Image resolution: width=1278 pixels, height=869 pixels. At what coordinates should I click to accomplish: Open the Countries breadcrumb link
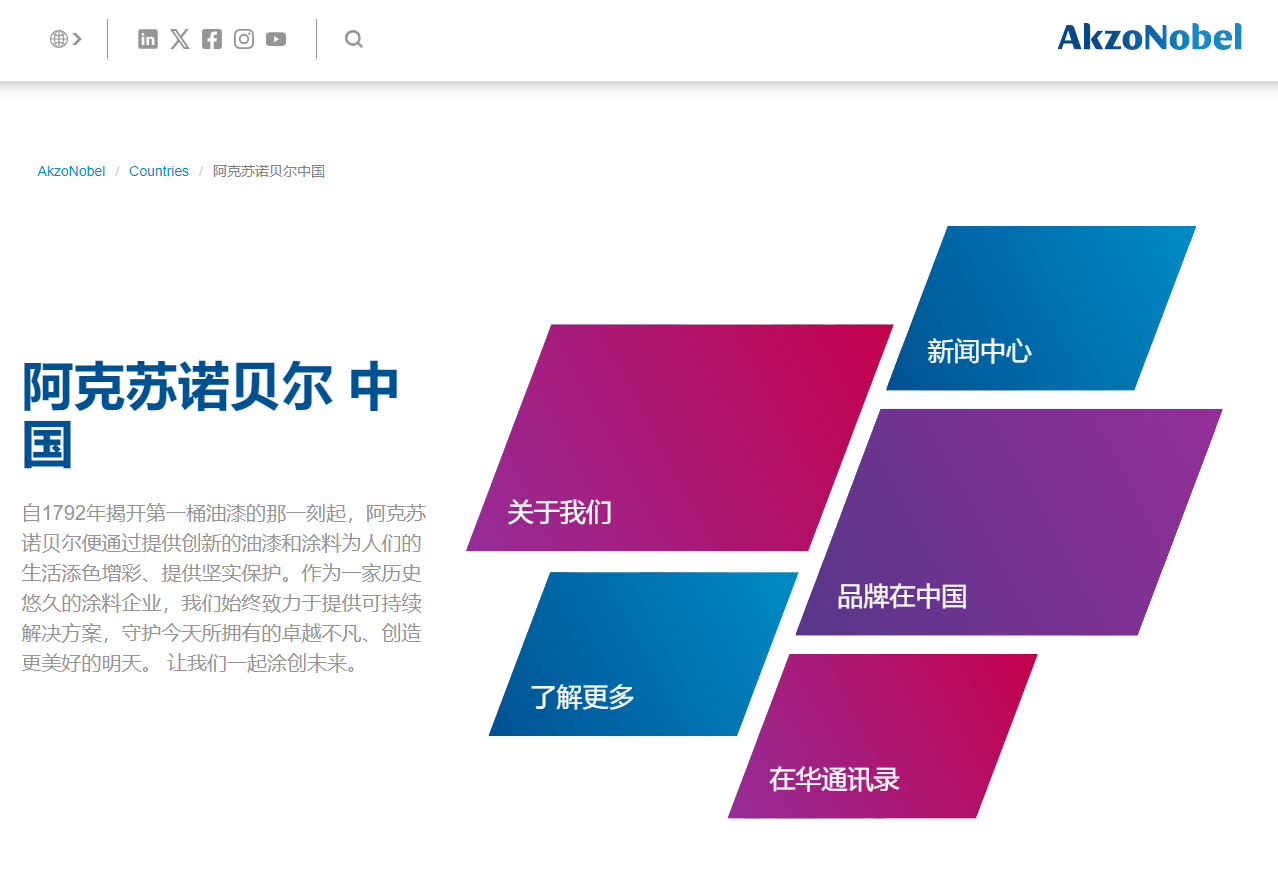pyautogui.click(x=158, y=171)
